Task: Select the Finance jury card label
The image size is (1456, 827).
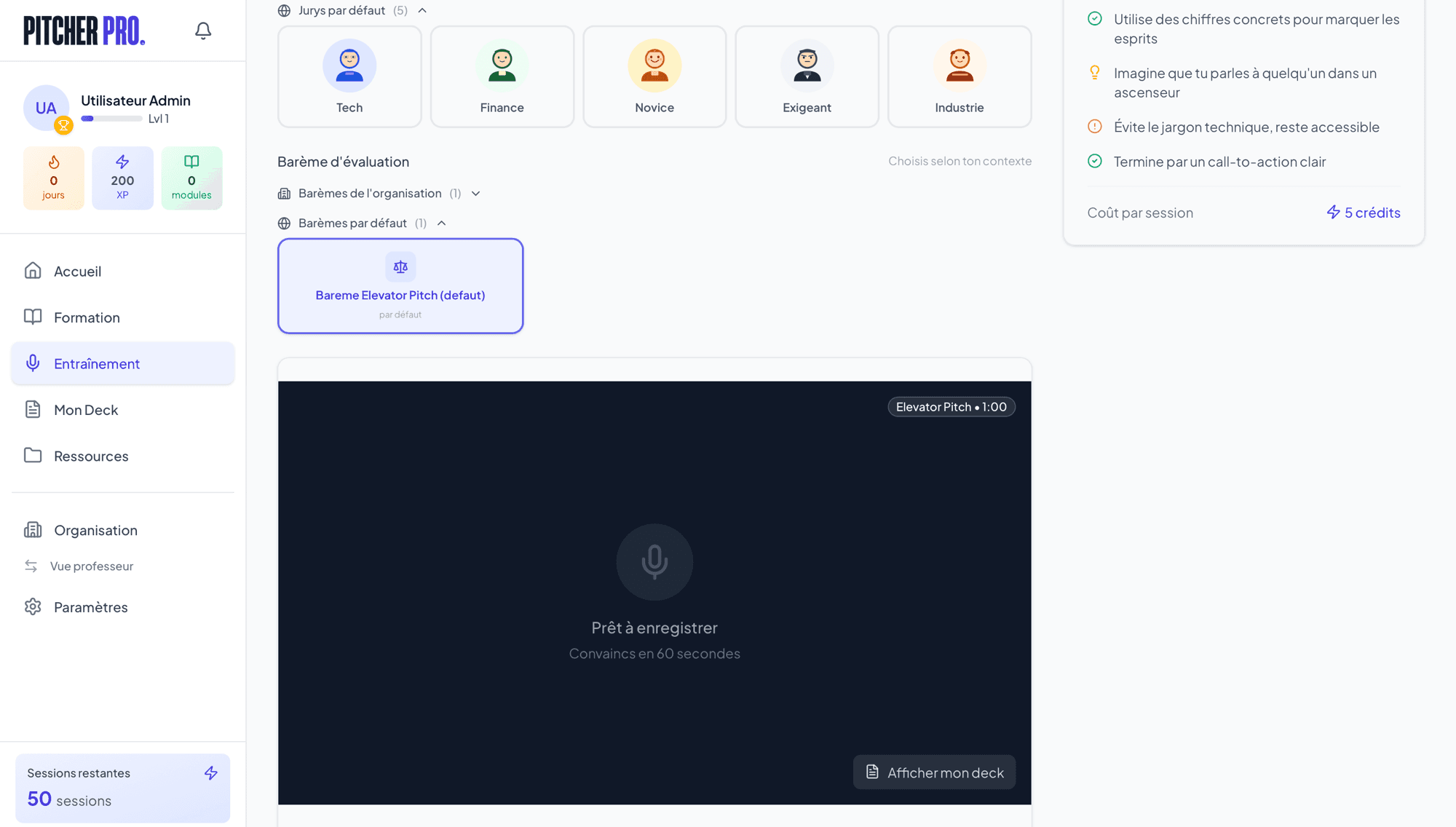Action: coord(502,108)
